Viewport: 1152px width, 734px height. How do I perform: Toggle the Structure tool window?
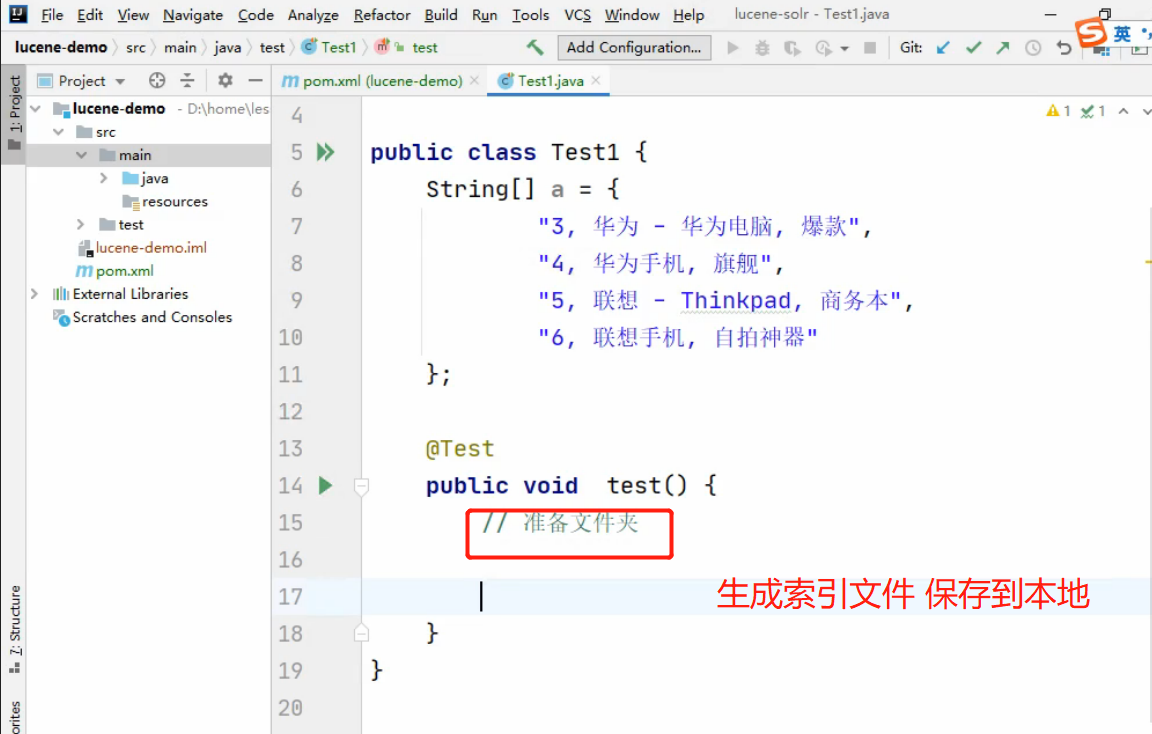14,629
